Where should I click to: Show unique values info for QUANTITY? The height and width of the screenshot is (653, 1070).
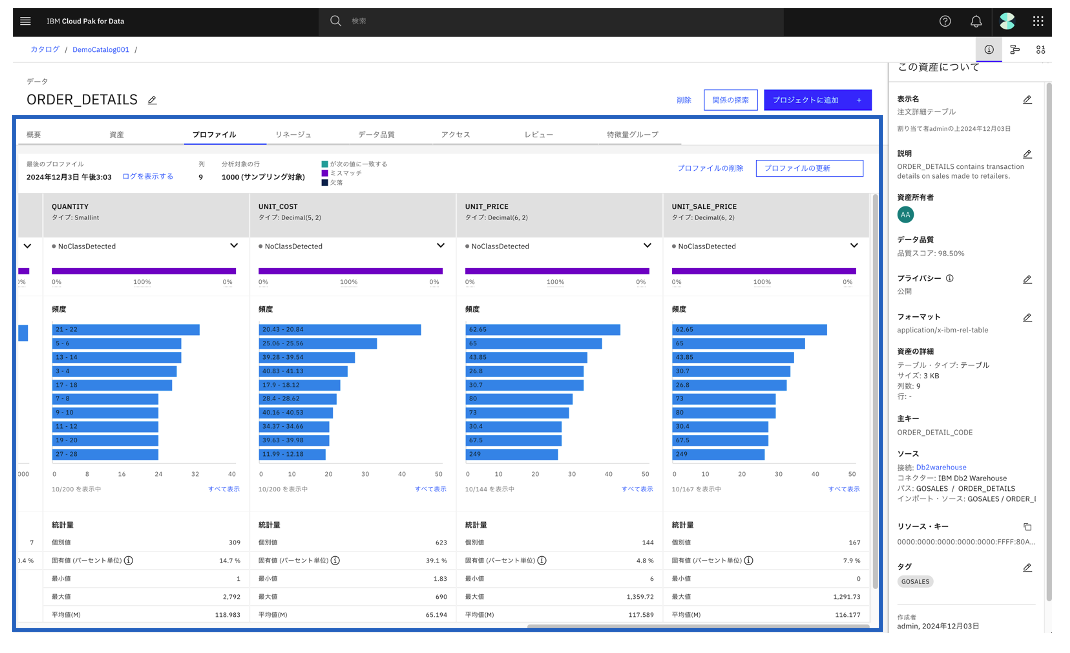click(128, 560)
